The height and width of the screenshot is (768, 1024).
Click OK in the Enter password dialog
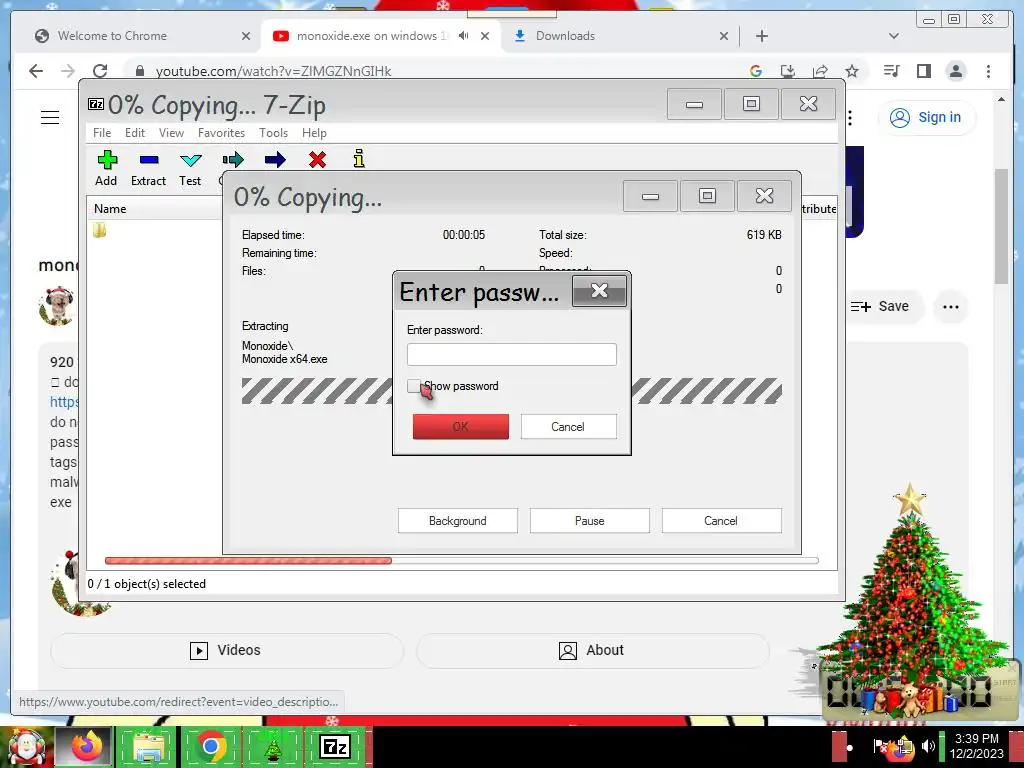(460, 426)
